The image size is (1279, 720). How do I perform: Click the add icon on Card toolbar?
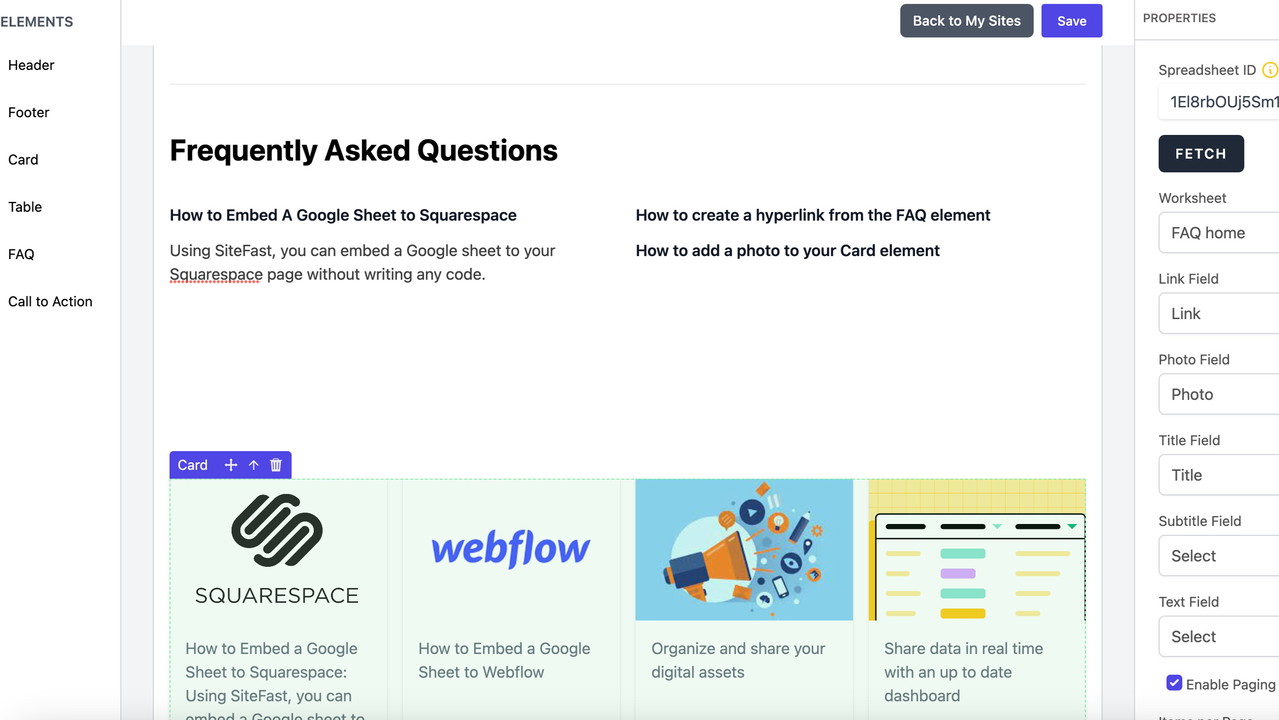(231, 465)
